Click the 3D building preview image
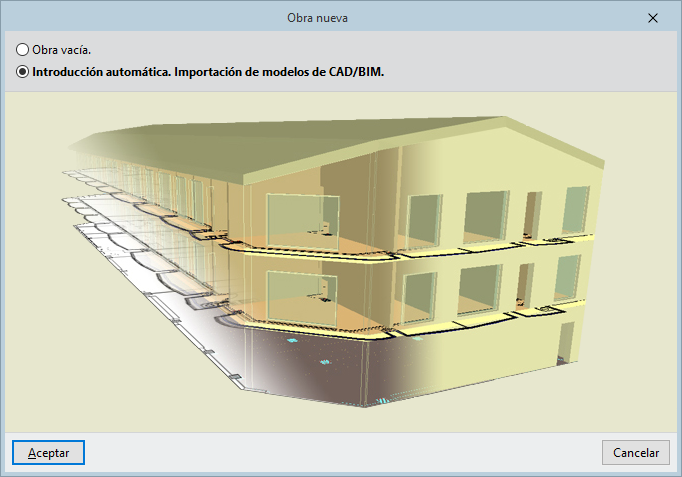The image size is (682, 477). (341, 262)
